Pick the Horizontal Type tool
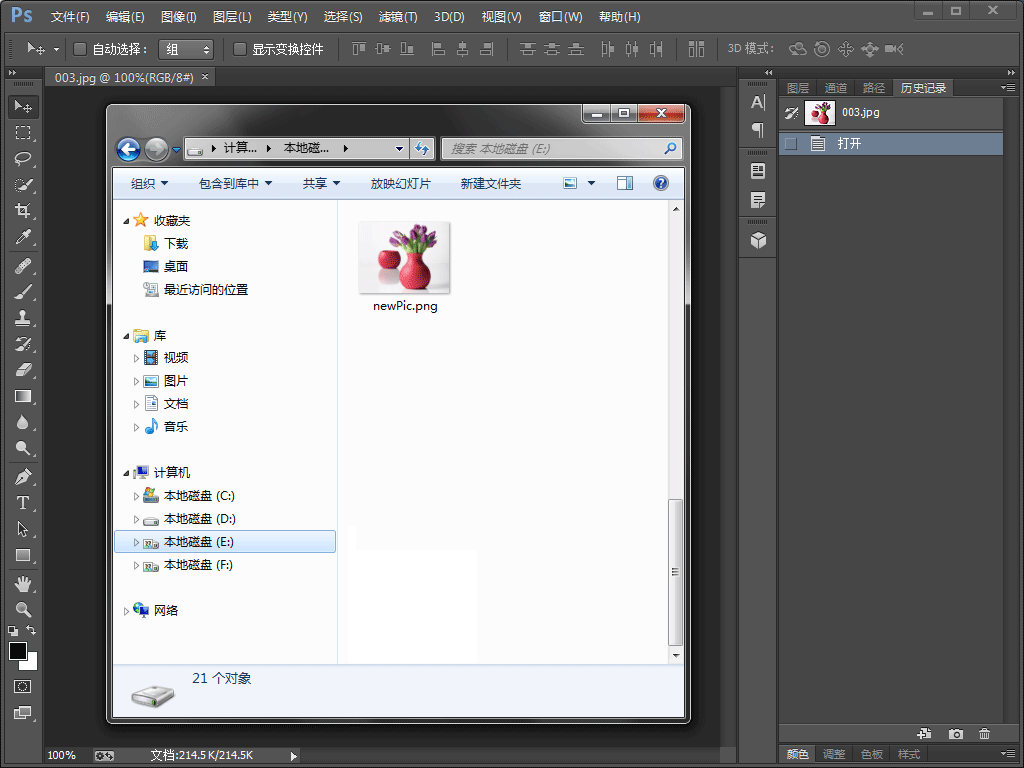 pyautogui.click(x=23, y=503)
